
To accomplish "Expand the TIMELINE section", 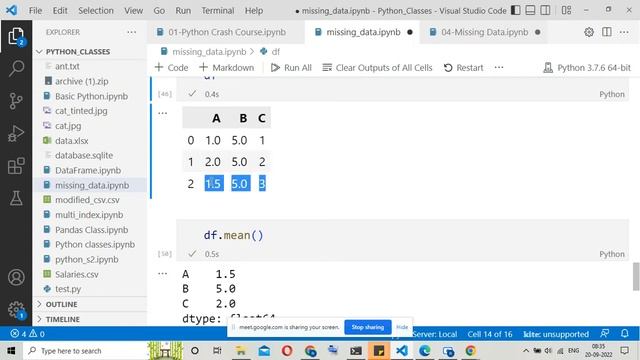I will point(62,319).
